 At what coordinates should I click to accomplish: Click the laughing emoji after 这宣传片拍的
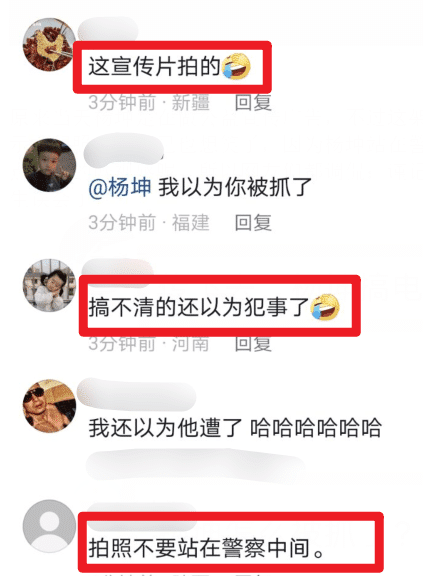(x=237, y=66)
